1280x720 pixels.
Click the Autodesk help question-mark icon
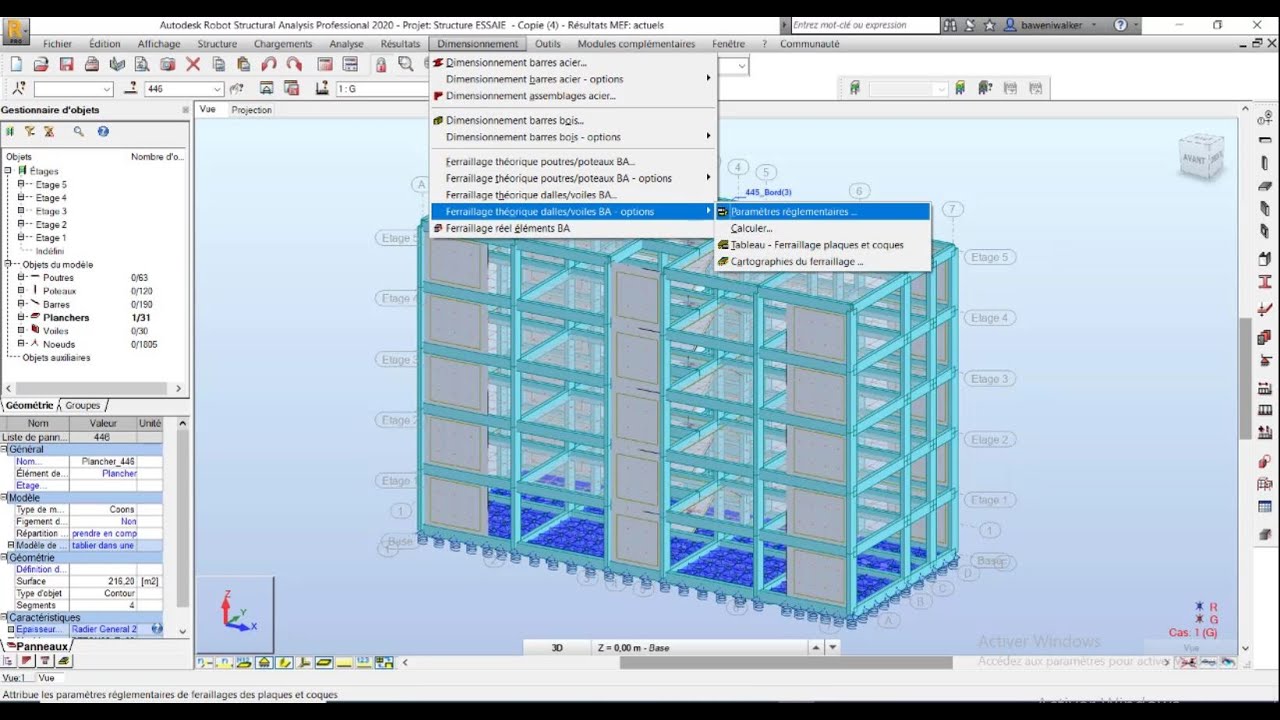[1120, 25]
